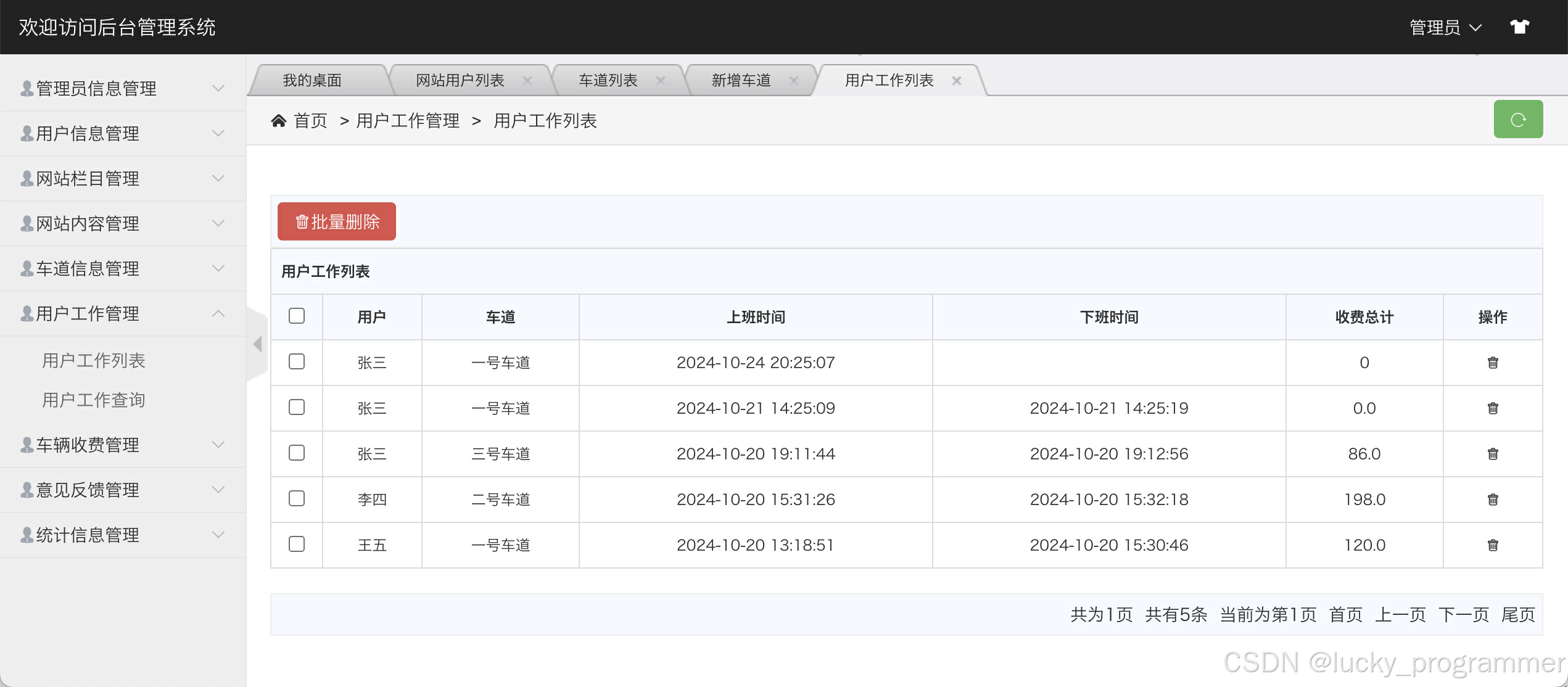Go to 下一页 in pagination
This screenshot has height=687, width=1568.
coord(1463,614)
